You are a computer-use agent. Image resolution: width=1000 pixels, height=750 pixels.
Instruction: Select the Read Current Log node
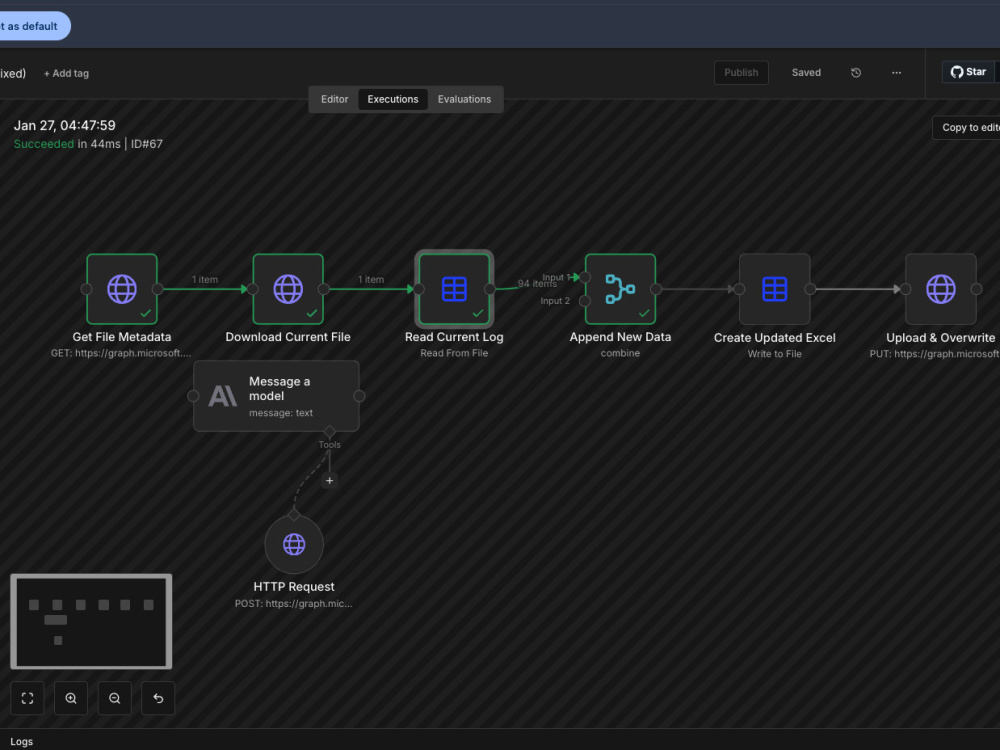[454, 289]
